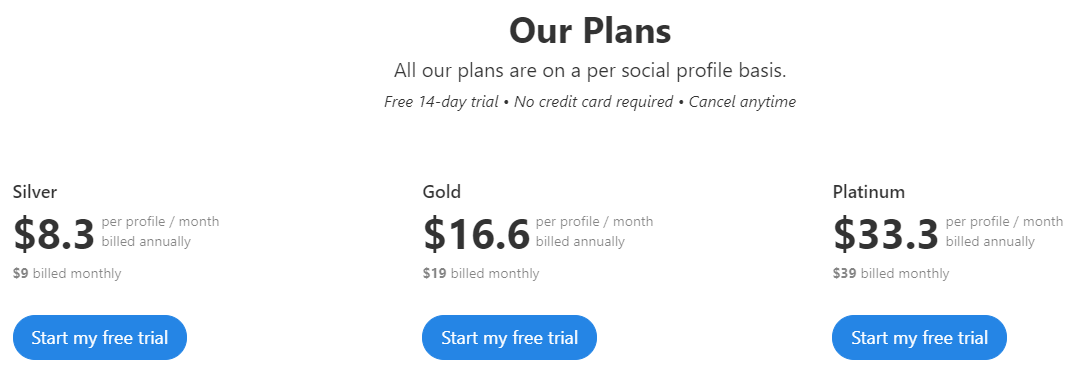Click the $9 billed monthly text

click(67, 274)
